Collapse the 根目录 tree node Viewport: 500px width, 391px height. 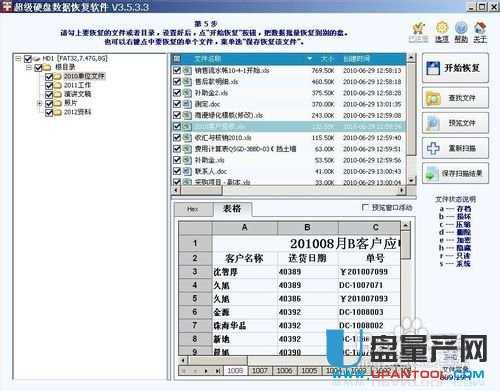[x=29, y=68]
